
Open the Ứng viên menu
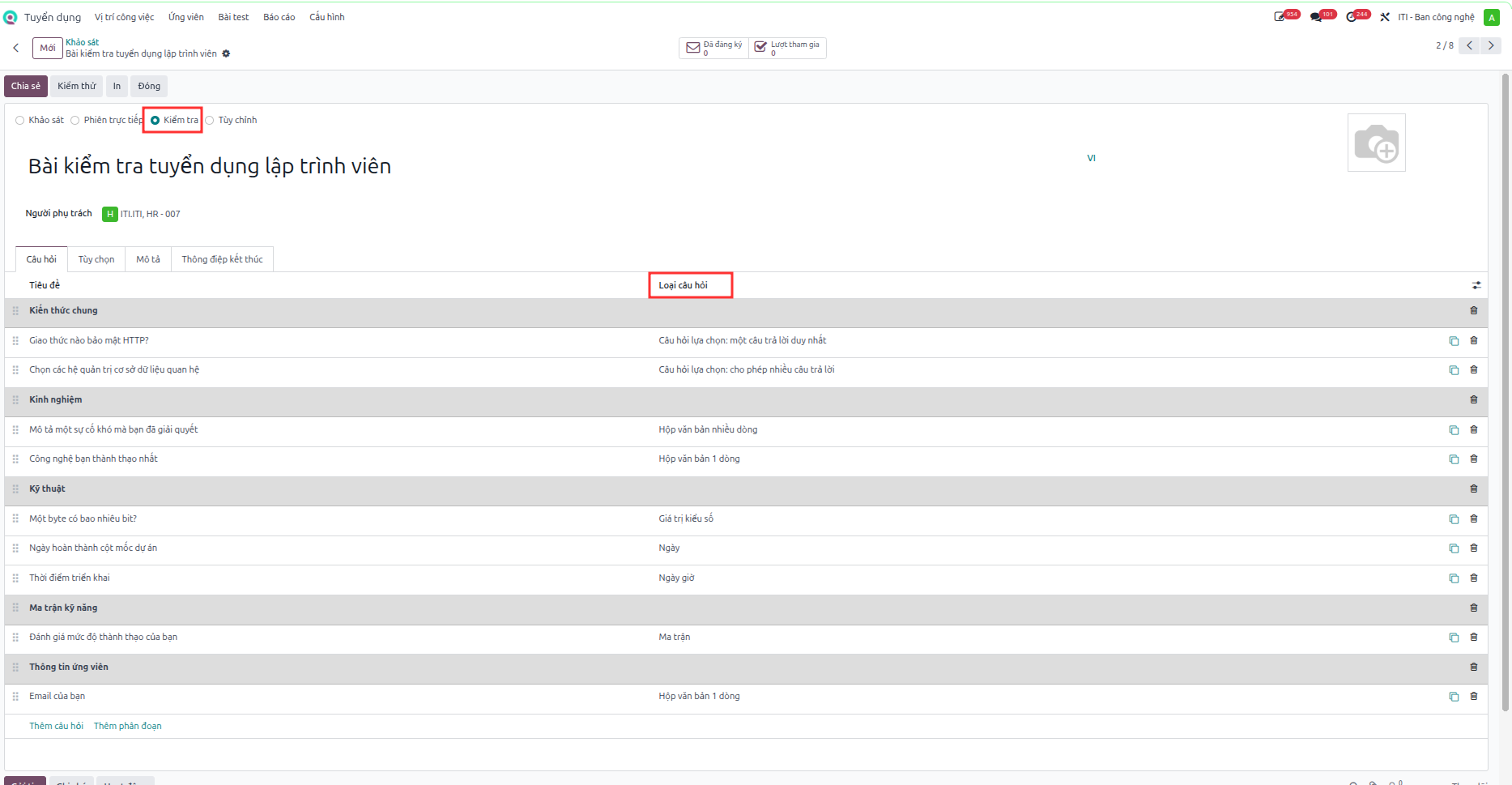tap(185, 17)
